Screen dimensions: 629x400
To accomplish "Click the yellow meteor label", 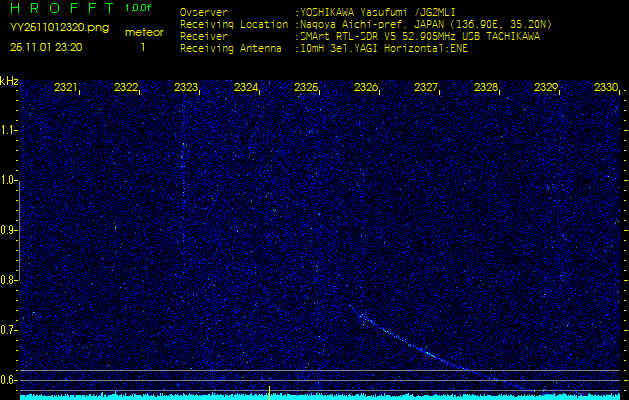I will pos(144,32).
